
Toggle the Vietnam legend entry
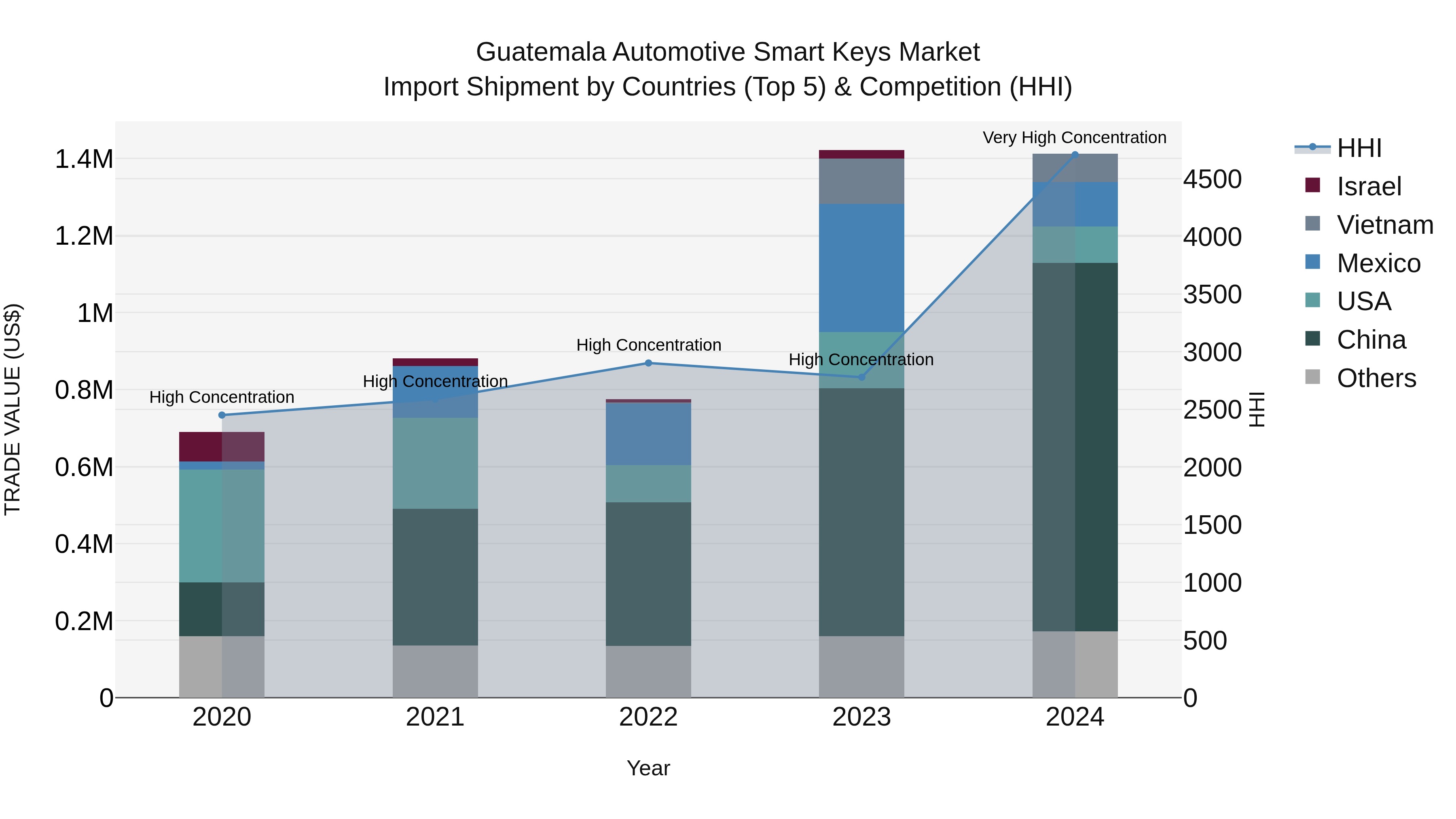pos(1369,224)
